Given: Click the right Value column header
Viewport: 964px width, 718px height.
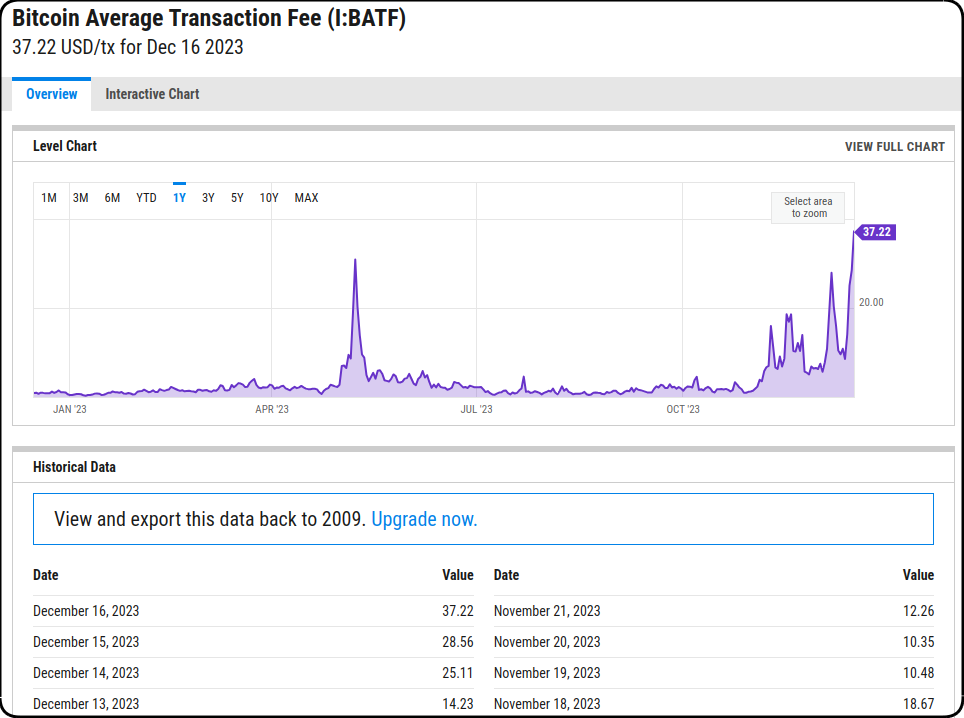Looking at the screenshot, I should 918,575.
